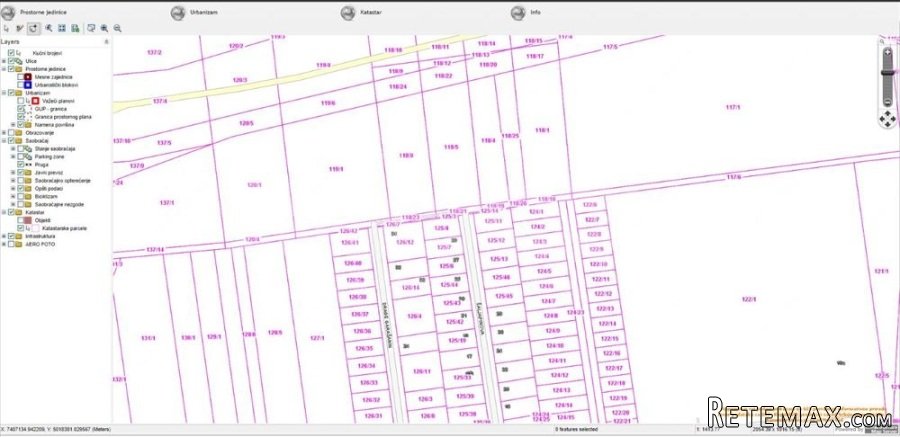Select the Opšti podaci layer label
900x437 pixels.
49,188
